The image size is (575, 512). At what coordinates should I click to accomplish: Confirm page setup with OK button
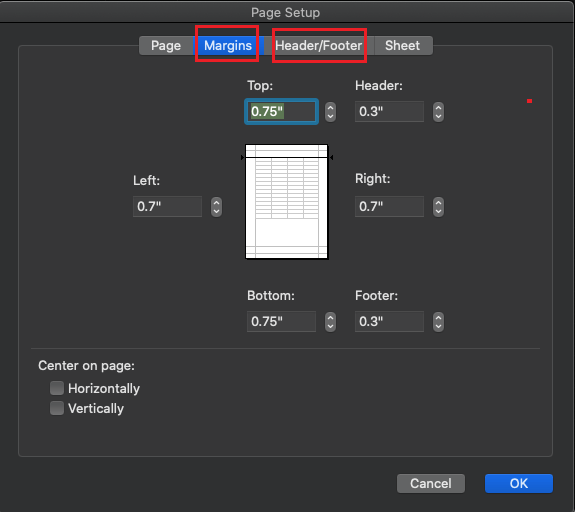pos(519,483)
